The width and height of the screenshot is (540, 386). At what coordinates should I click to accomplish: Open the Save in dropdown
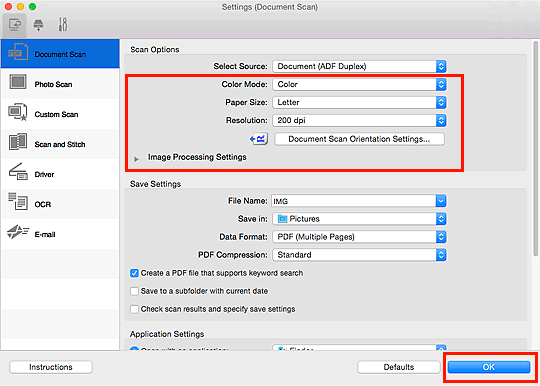point(359,219)
